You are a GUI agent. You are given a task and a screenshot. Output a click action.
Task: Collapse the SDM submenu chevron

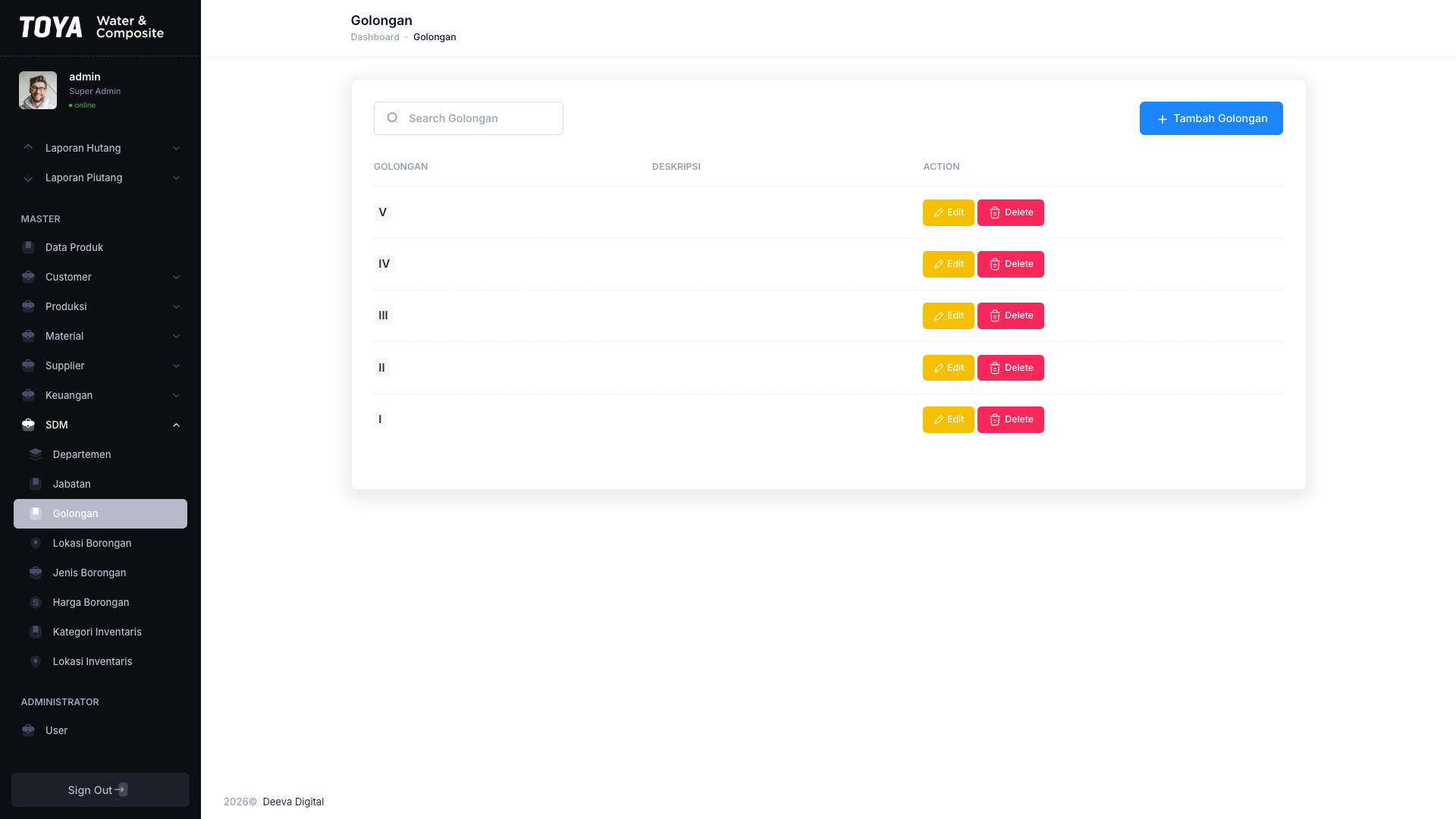[176, 425]
